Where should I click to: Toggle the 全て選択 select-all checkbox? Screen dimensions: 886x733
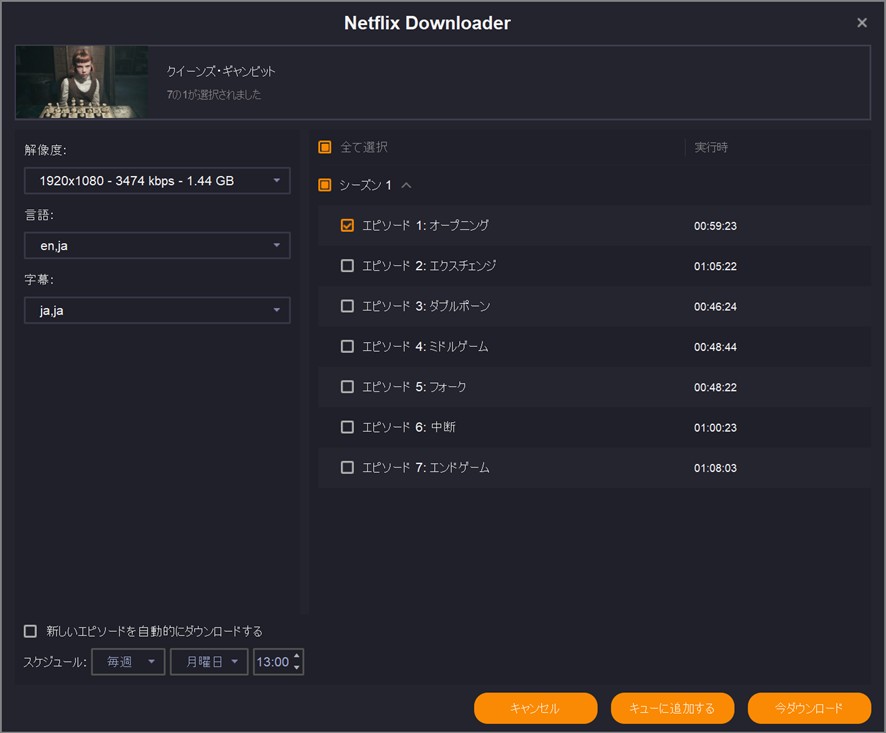click(325, 146)
